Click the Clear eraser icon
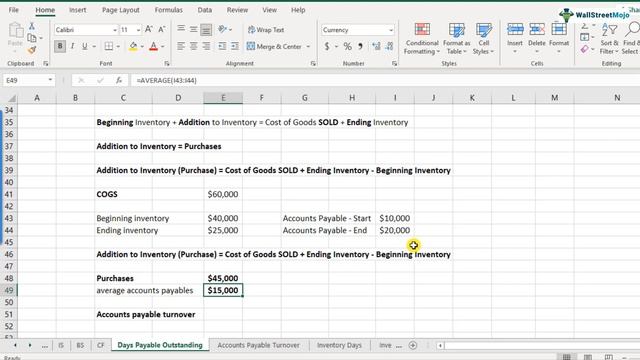This screenshot has width=640, height=360. (x=585, y=49)
